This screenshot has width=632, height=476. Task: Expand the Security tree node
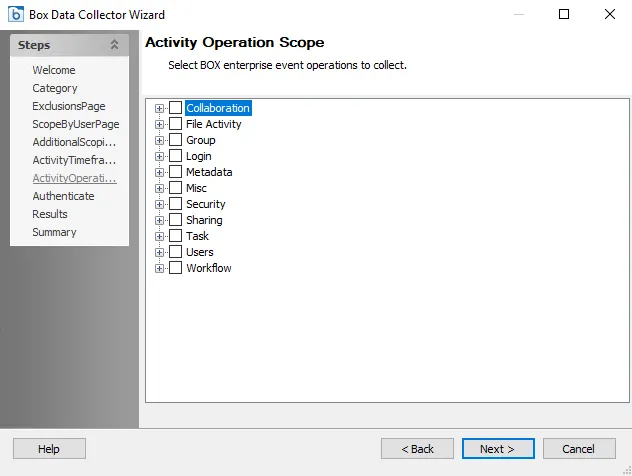159,204
